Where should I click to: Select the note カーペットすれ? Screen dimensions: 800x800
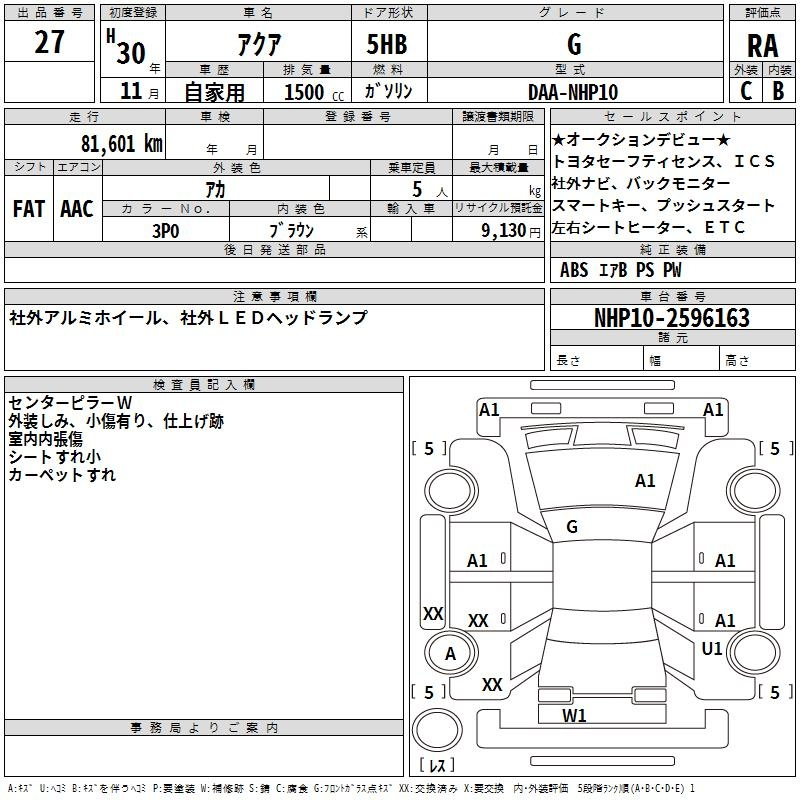[x=62, y=474]
